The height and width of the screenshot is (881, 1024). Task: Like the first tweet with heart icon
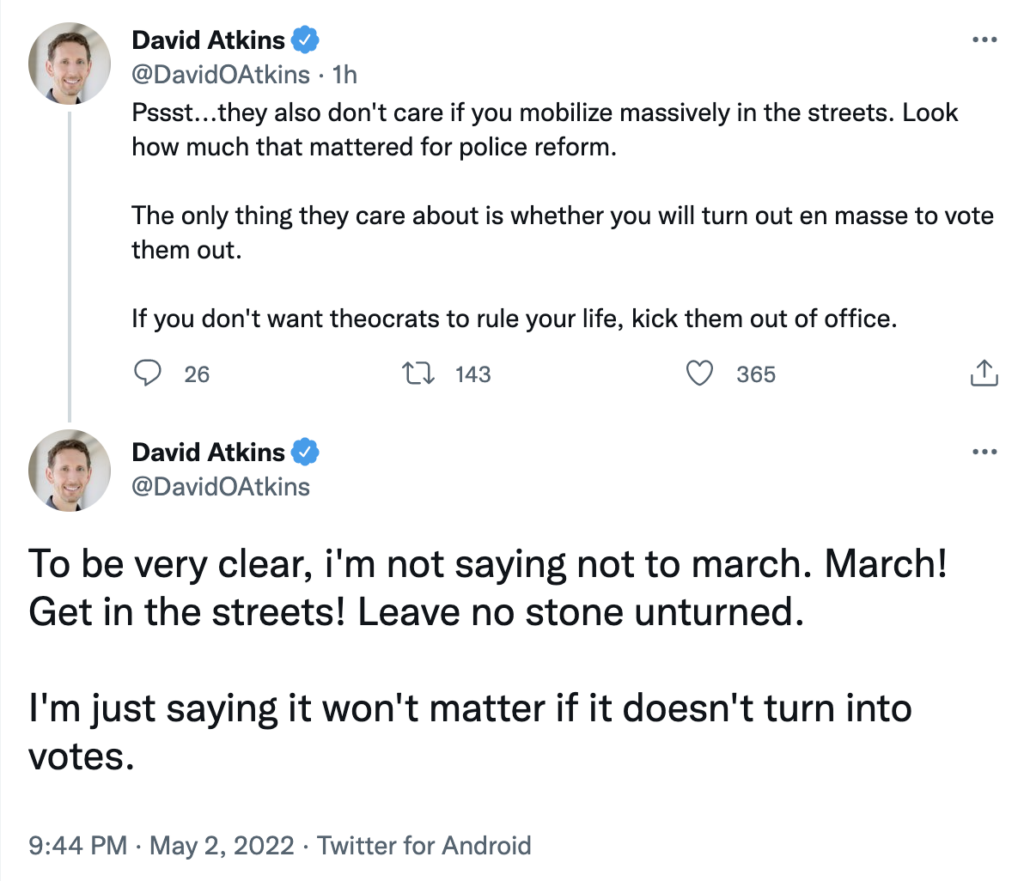pyautogui.click(x=701, y=373)
